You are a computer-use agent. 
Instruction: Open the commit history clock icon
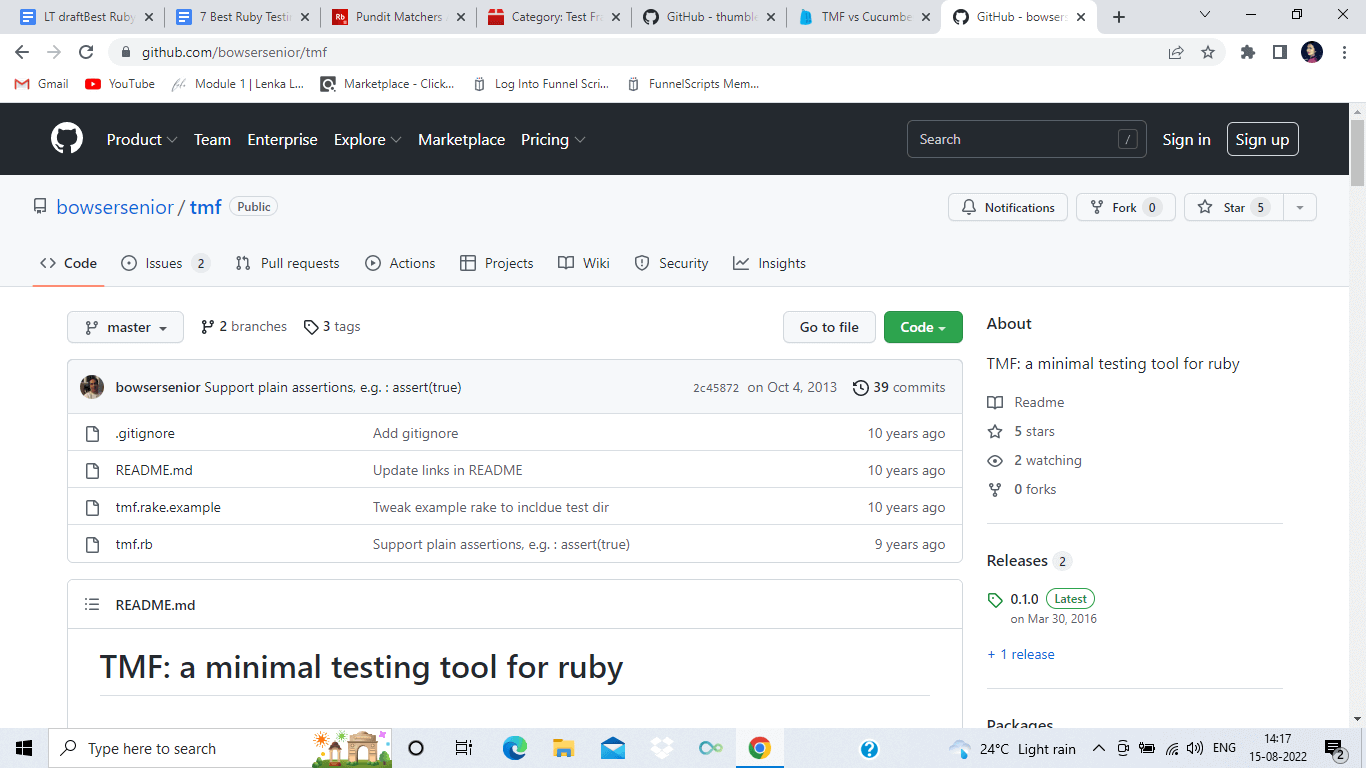coord(861,387)
